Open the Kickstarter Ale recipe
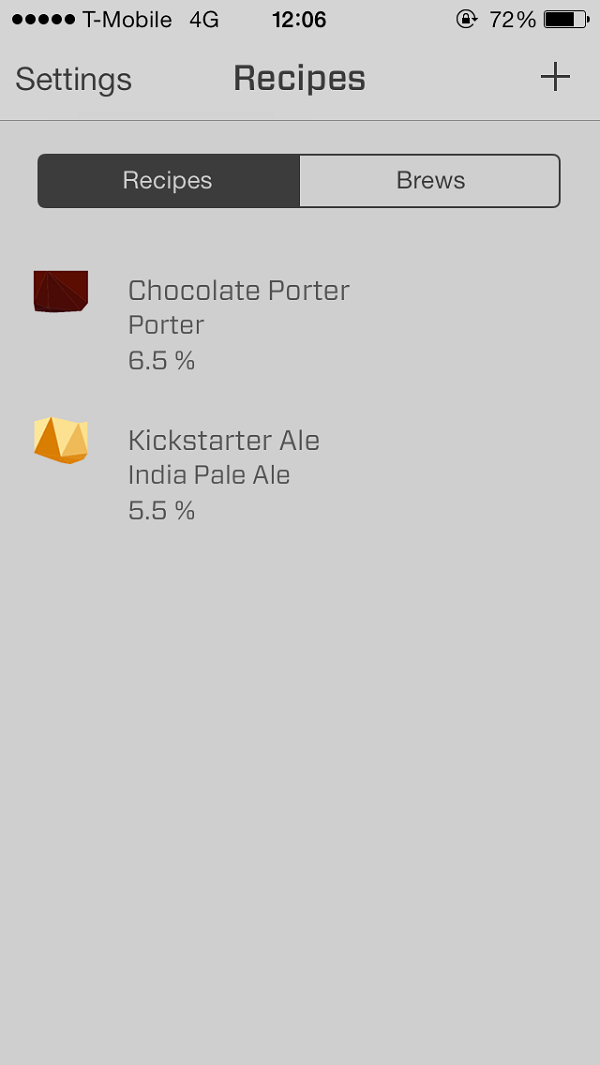This screenshot has width=600, height=1065. pyautogui.click(x=224, y=441)
